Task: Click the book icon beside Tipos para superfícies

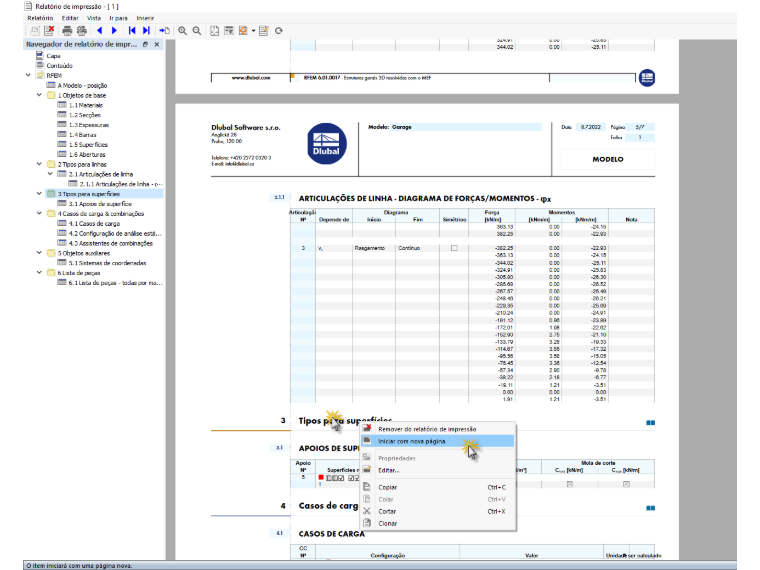Action: point(650,423)
